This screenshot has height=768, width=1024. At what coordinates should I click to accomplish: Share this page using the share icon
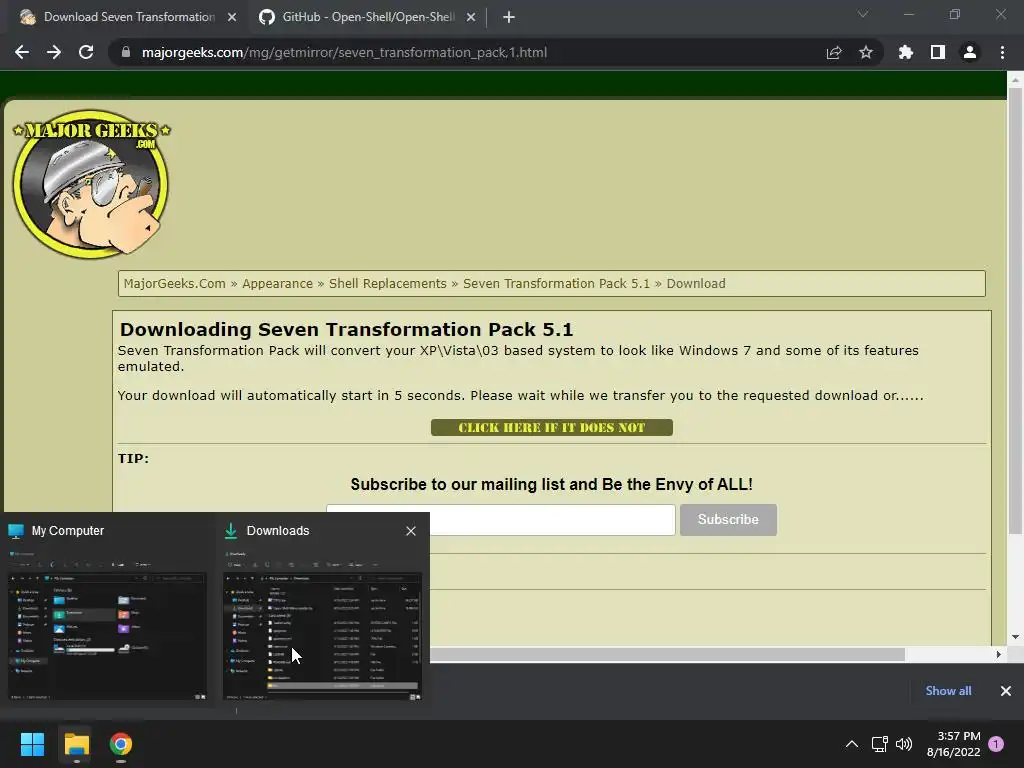(834, 52)
